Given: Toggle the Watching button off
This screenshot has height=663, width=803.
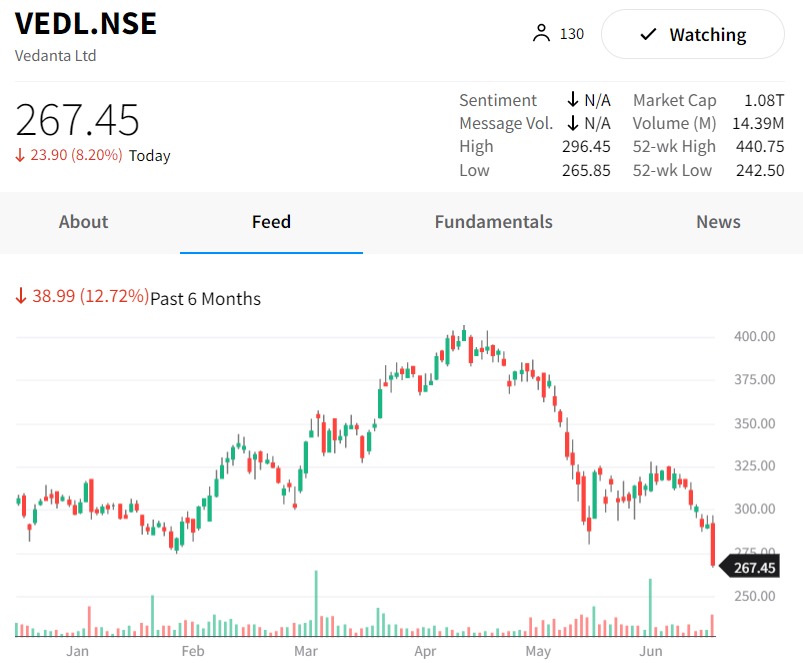Looking at the screenshot, I should (x=692, y=35).
